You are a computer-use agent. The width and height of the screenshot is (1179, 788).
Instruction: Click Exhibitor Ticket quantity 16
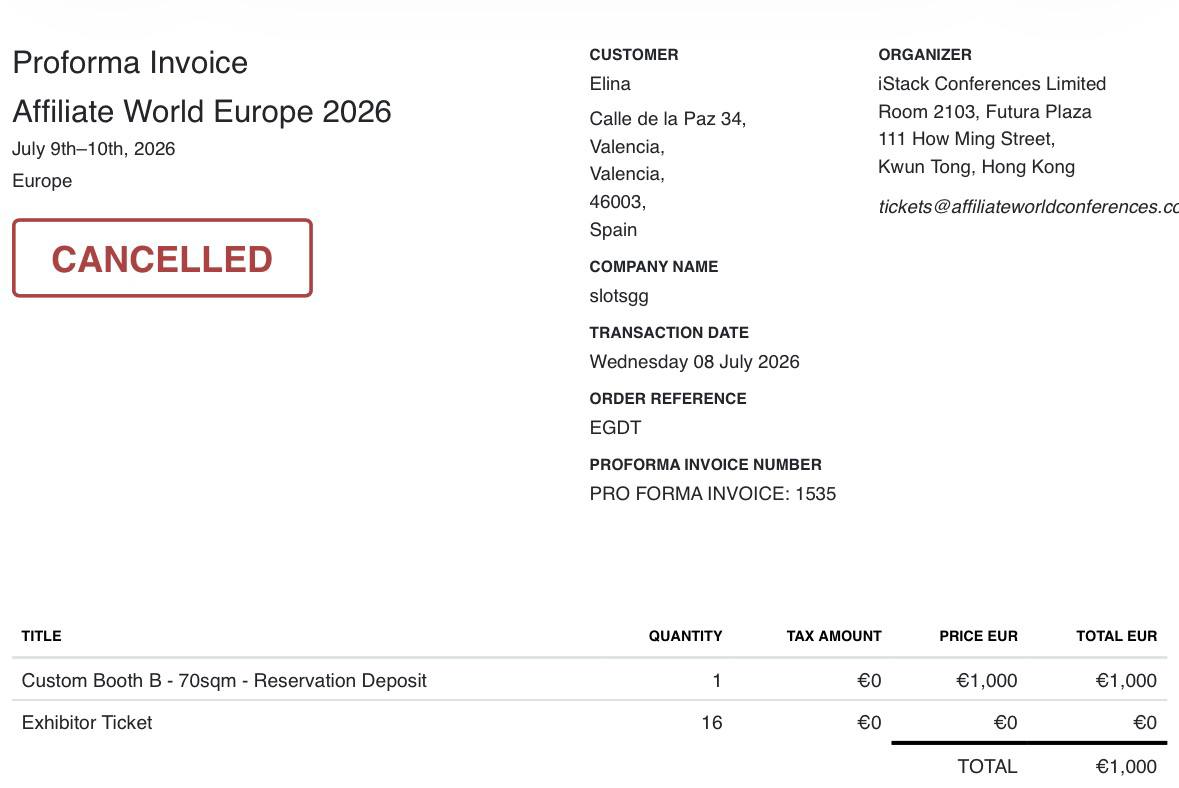(x=711, y=723)
